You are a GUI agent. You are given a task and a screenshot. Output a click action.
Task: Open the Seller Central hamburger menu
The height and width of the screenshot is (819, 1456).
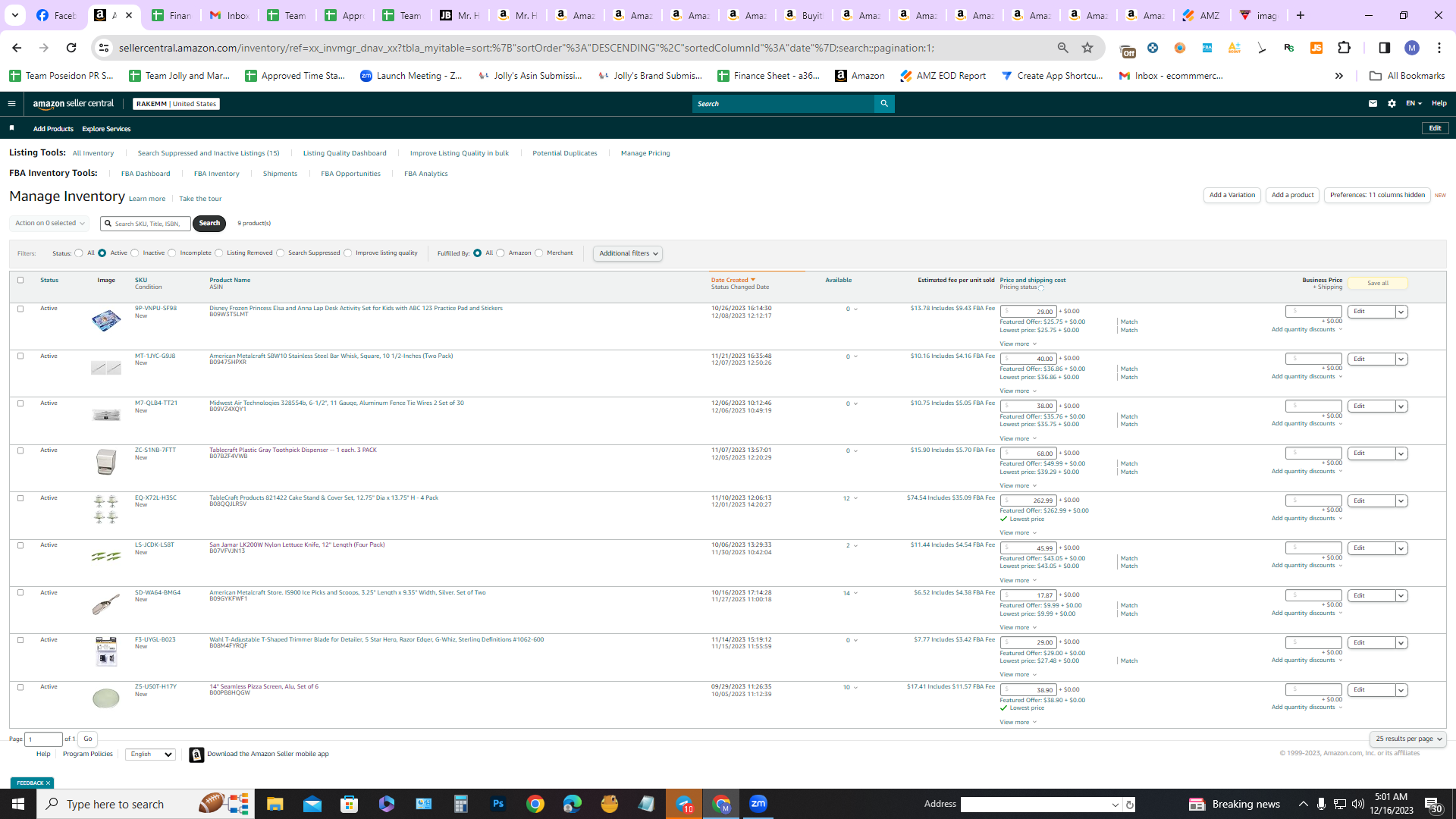pos(11,104)
